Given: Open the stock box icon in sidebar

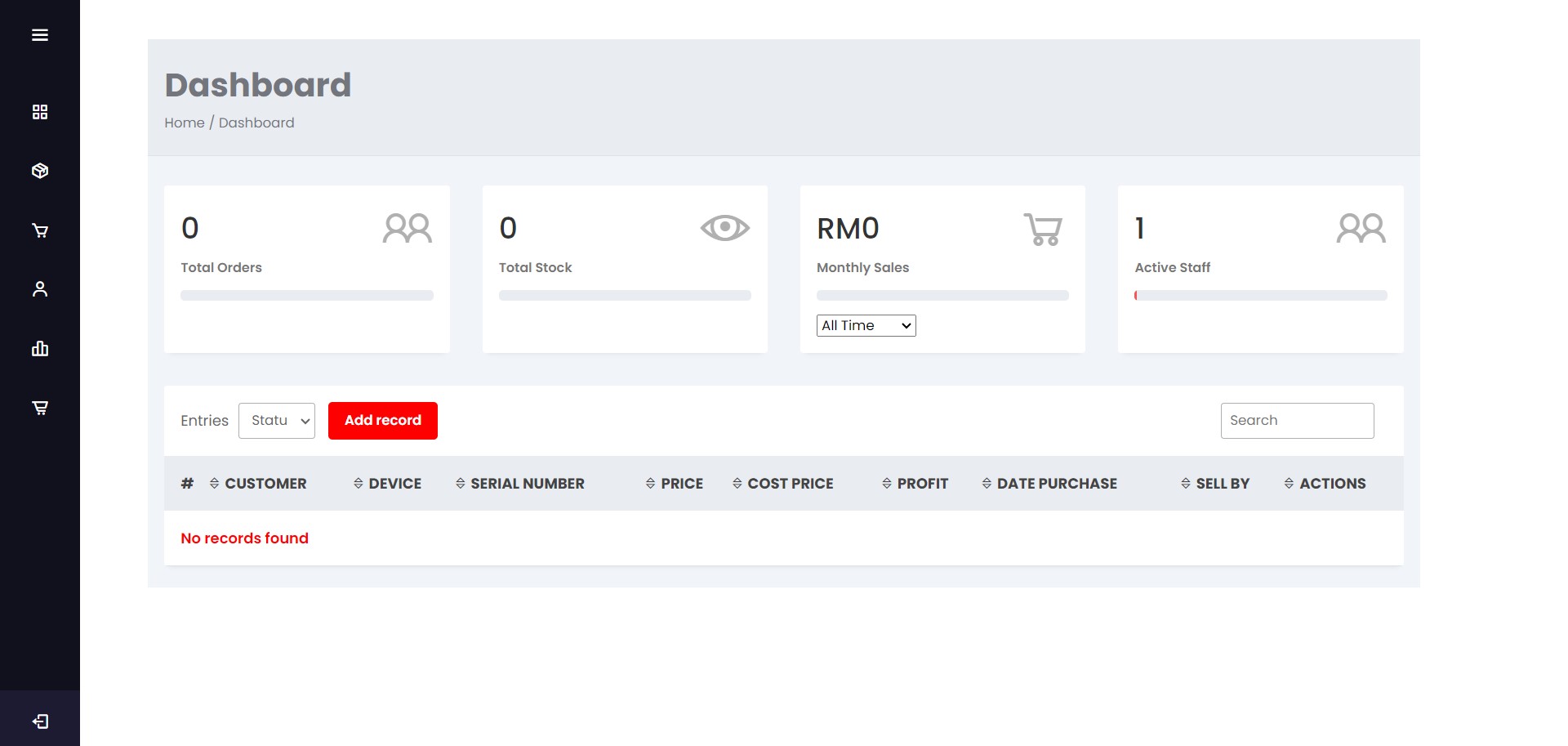Looking at the screenshot, I should tap(39, 171).
